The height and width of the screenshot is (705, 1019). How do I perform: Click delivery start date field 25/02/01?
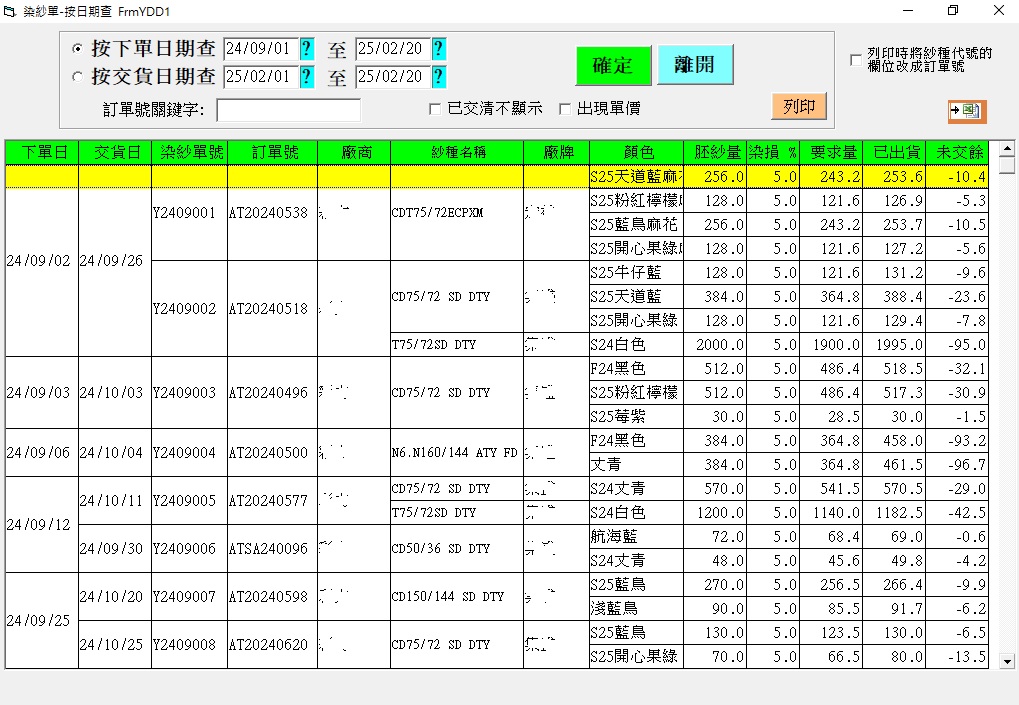click(x=261, y=77)
